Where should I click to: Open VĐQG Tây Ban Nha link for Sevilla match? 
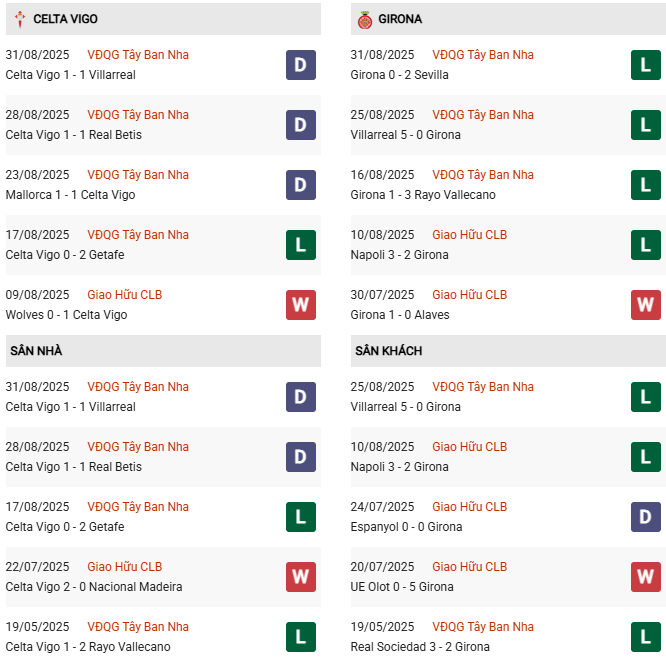(483, 55)
